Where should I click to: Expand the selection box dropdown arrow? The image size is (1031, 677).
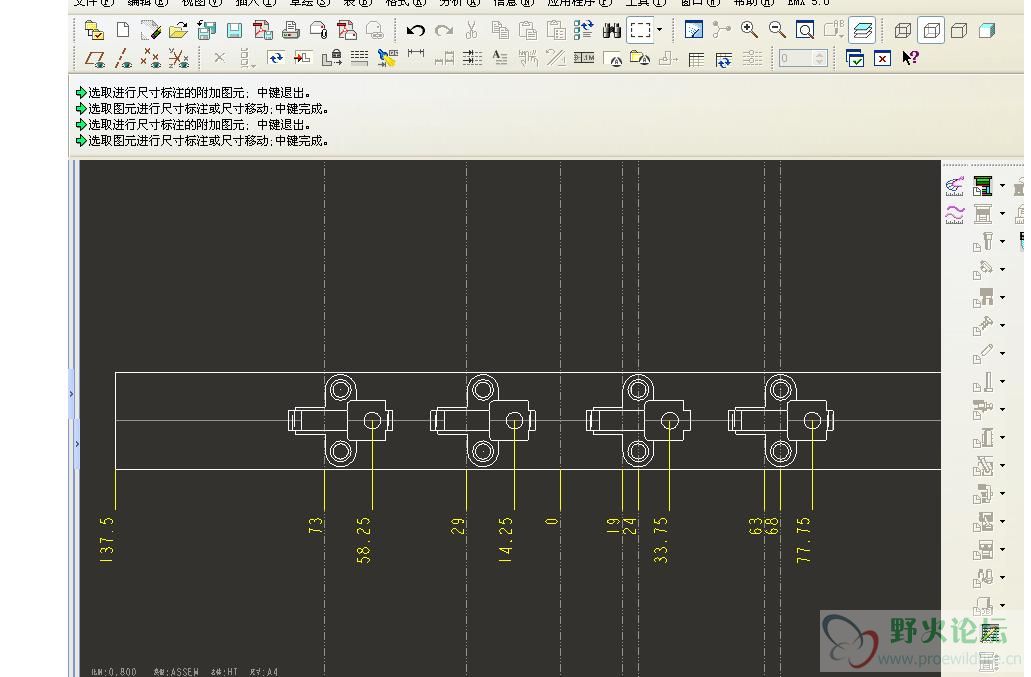(659, 30)
